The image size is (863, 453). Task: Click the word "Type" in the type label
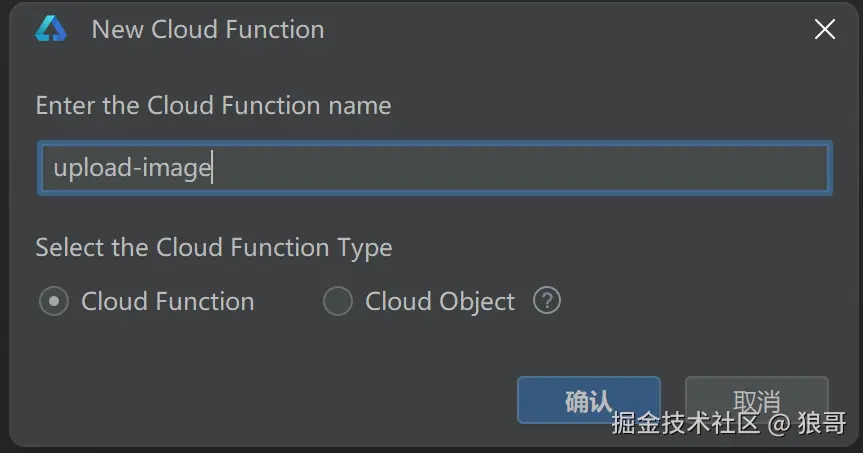(x=364, y=247)
